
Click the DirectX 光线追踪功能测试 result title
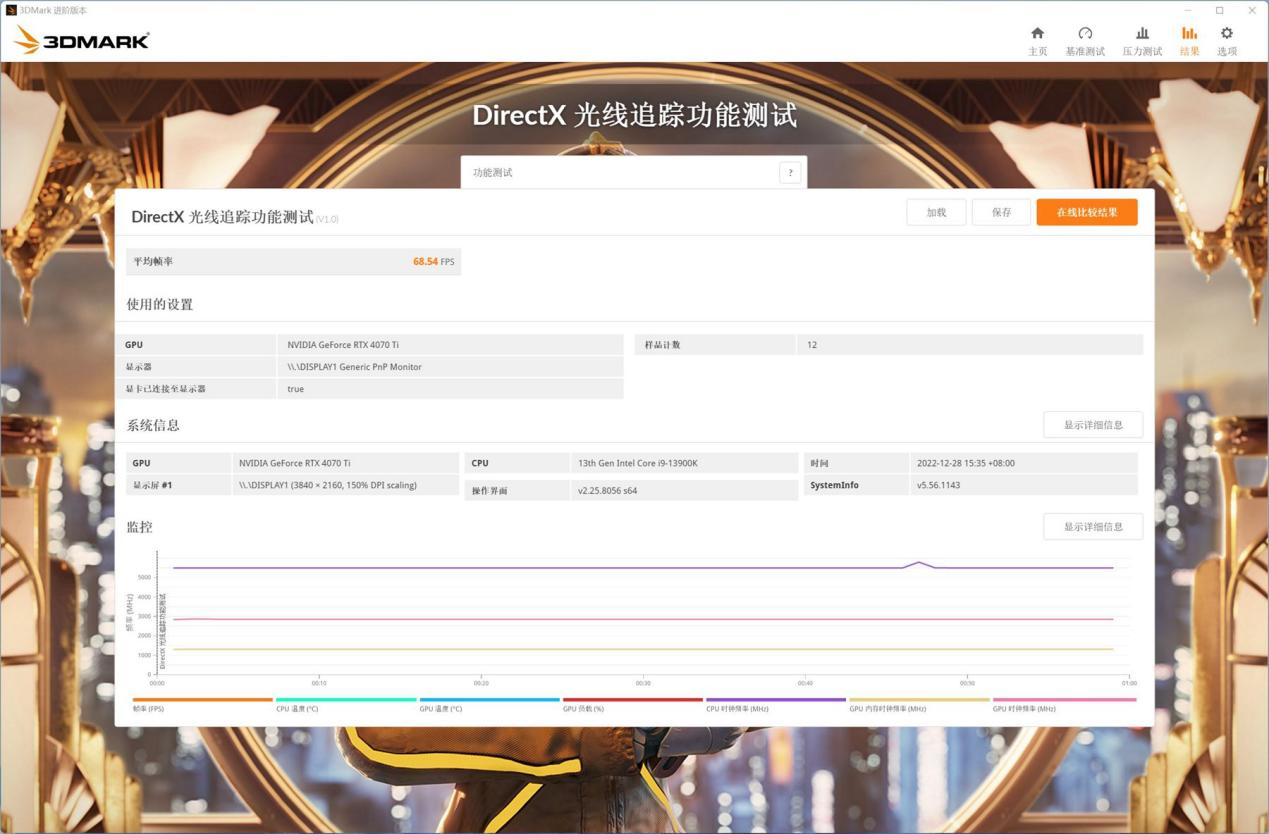222,217
